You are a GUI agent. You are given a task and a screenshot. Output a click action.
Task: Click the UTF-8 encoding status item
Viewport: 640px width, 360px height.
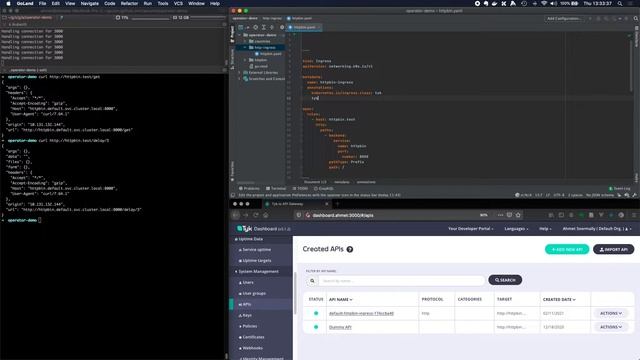click(559, 195)
